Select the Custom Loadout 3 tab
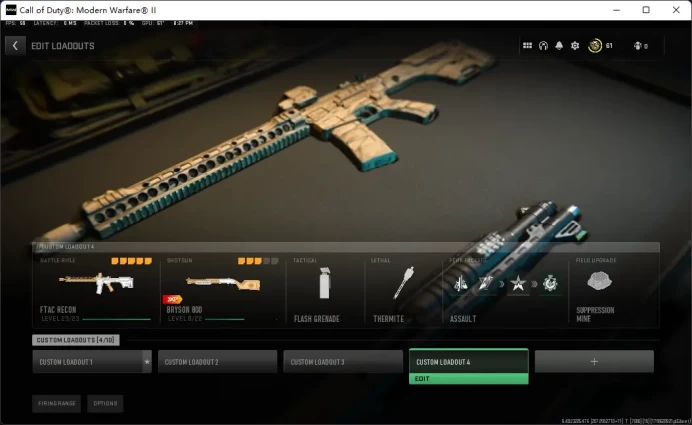 (343, 362)
